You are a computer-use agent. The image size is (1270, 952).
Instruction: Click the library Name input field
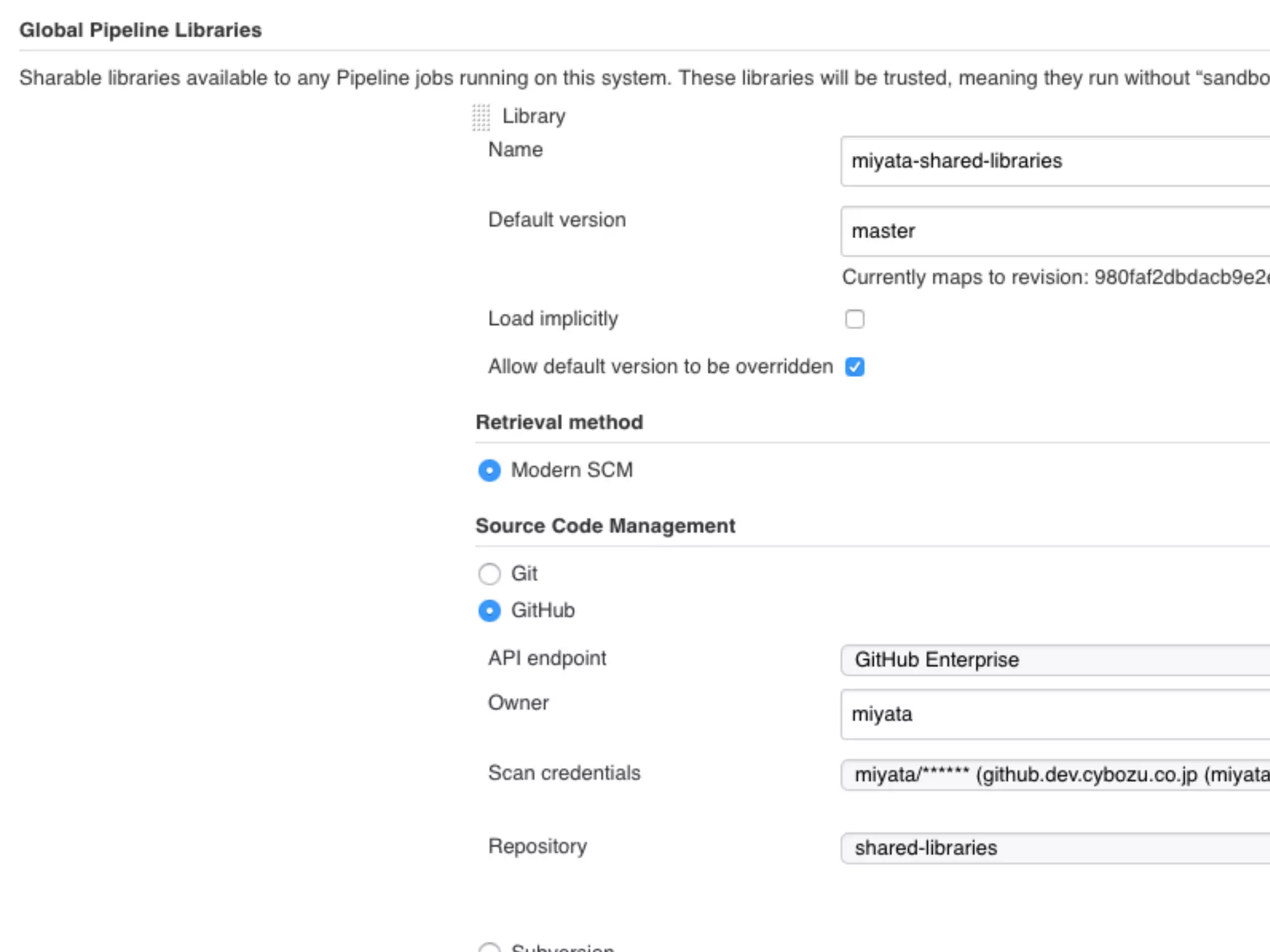1054,161
